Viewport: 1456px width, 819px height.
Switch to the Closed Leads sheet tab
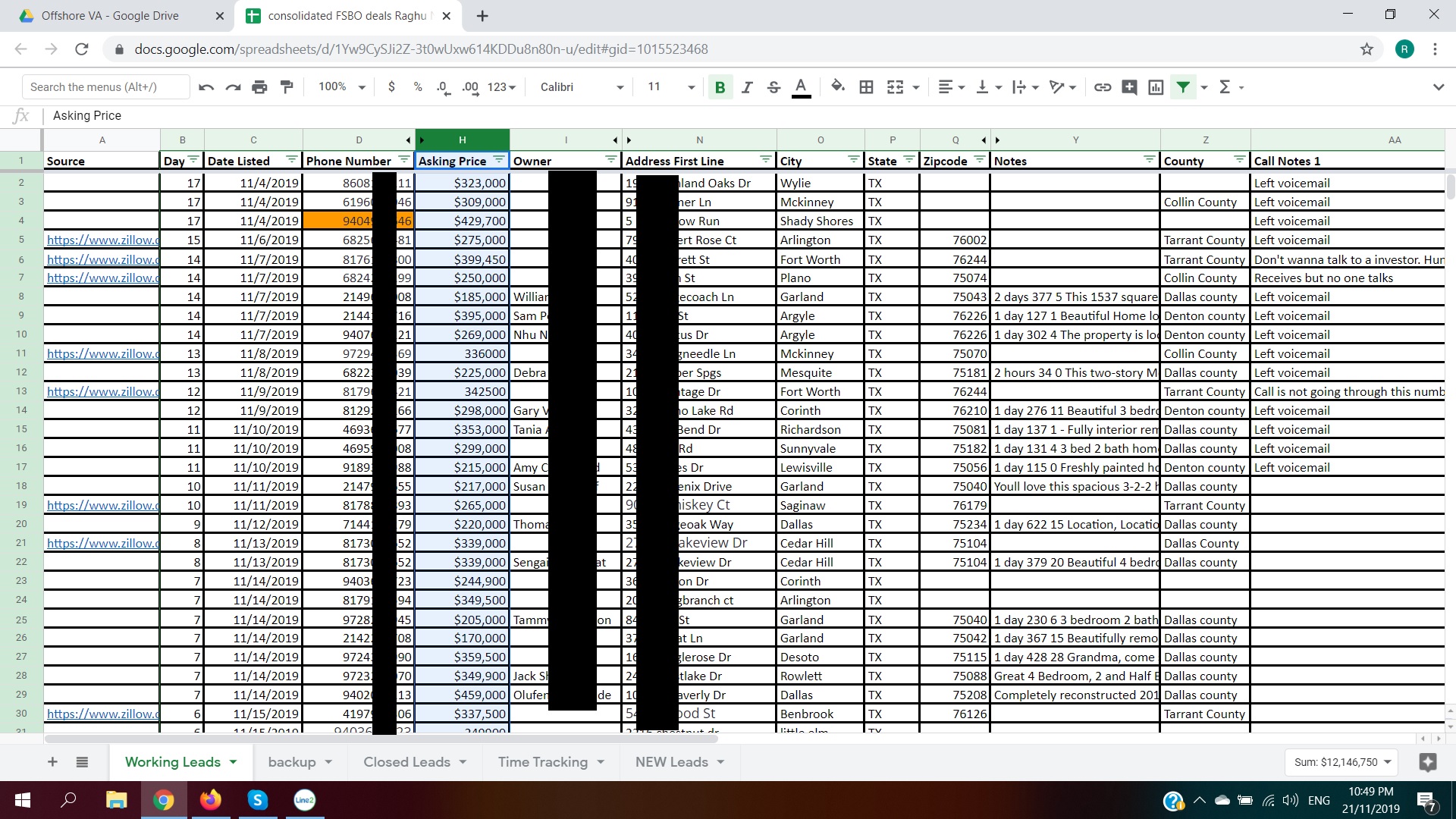406,762
